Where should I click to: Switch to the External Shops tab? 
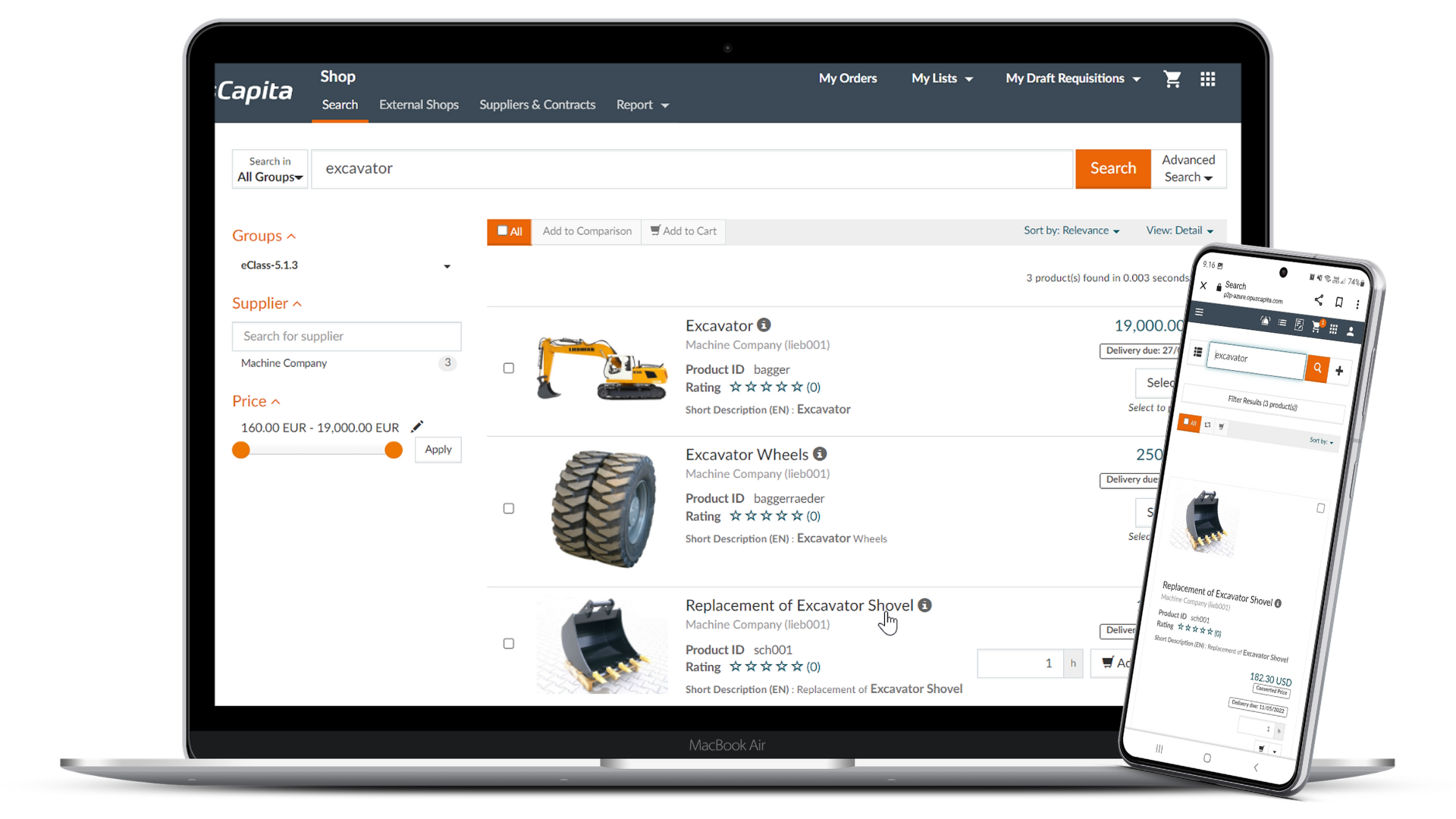coord(419,105)
